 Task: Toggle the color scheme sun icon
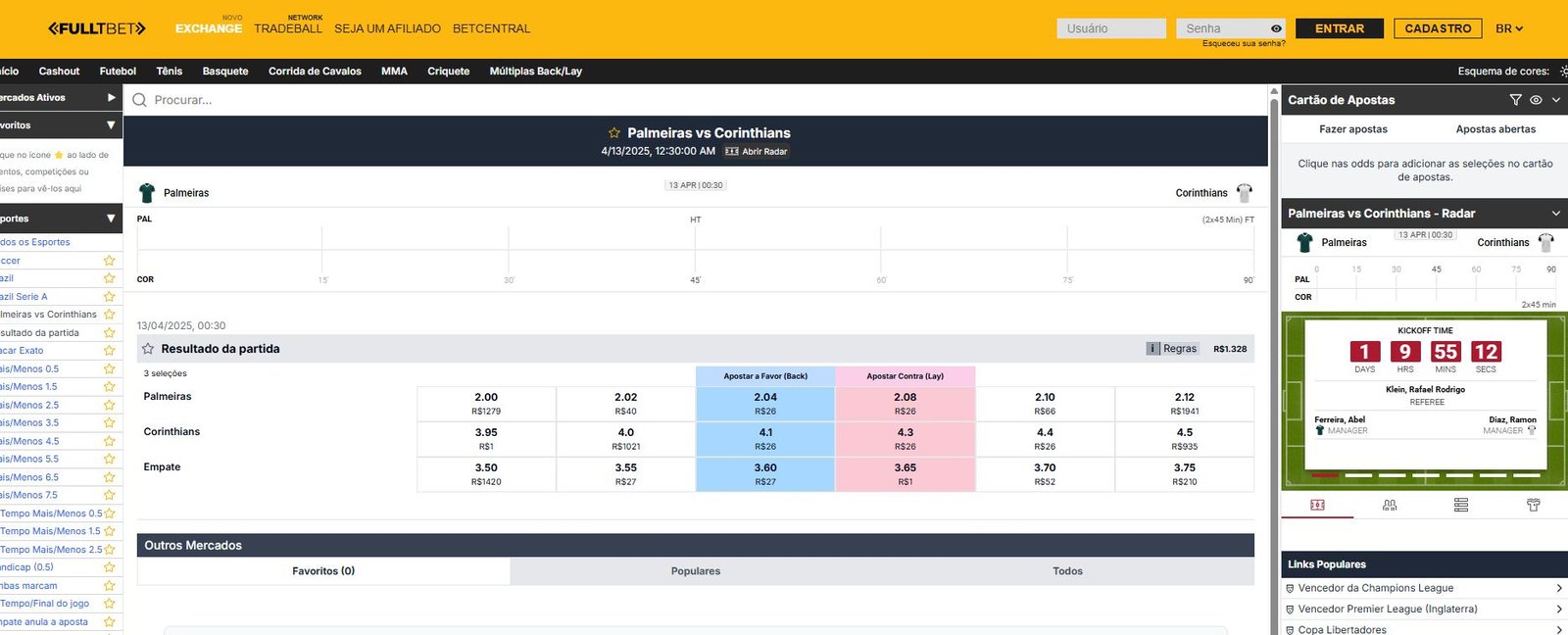[1563, 72]
